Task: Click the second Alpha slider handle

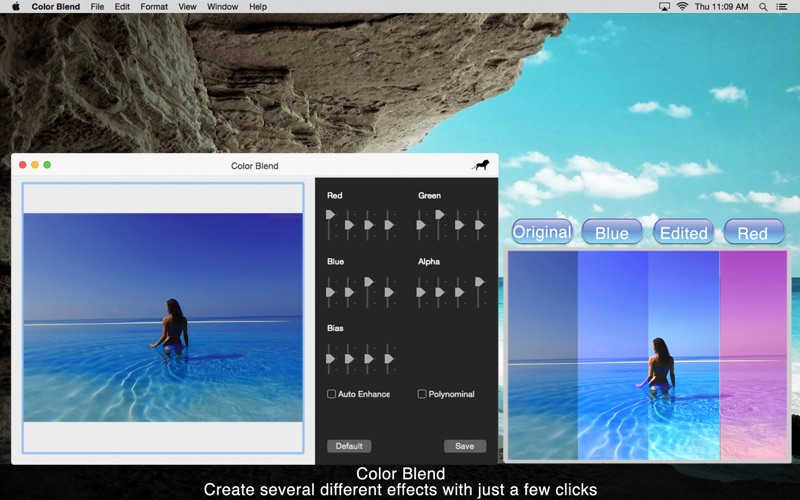Action: 439,292
